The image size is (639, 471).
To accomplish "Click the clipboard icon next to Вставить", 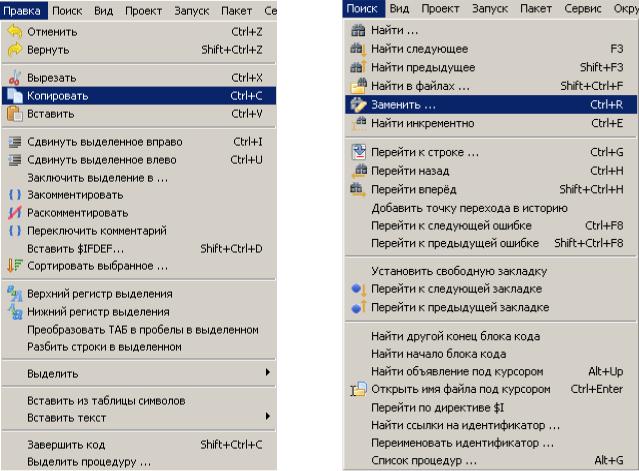I will (x=15, y=114).
